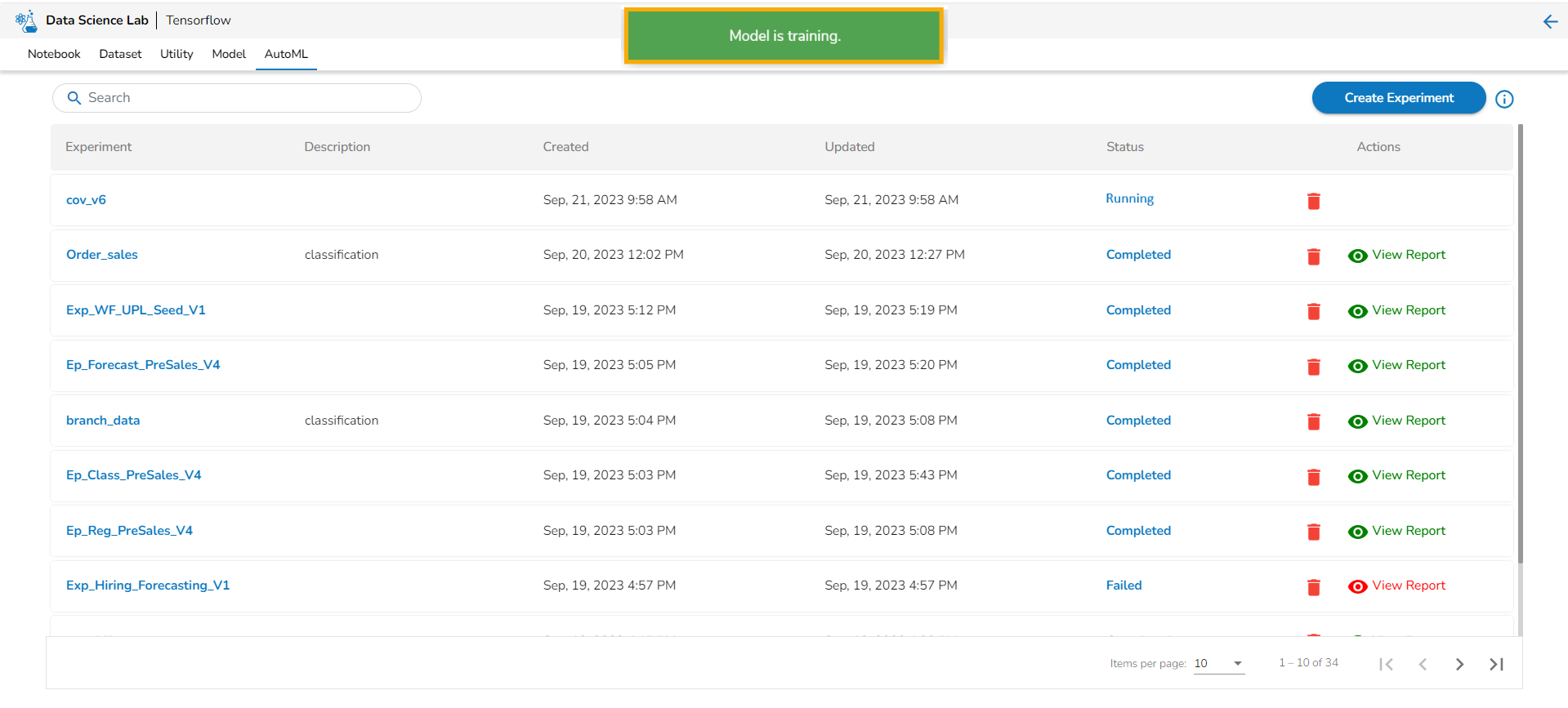
Task: View the report for Ep_Forecast_PreSales_V4
Action: tap(1397, 366)
